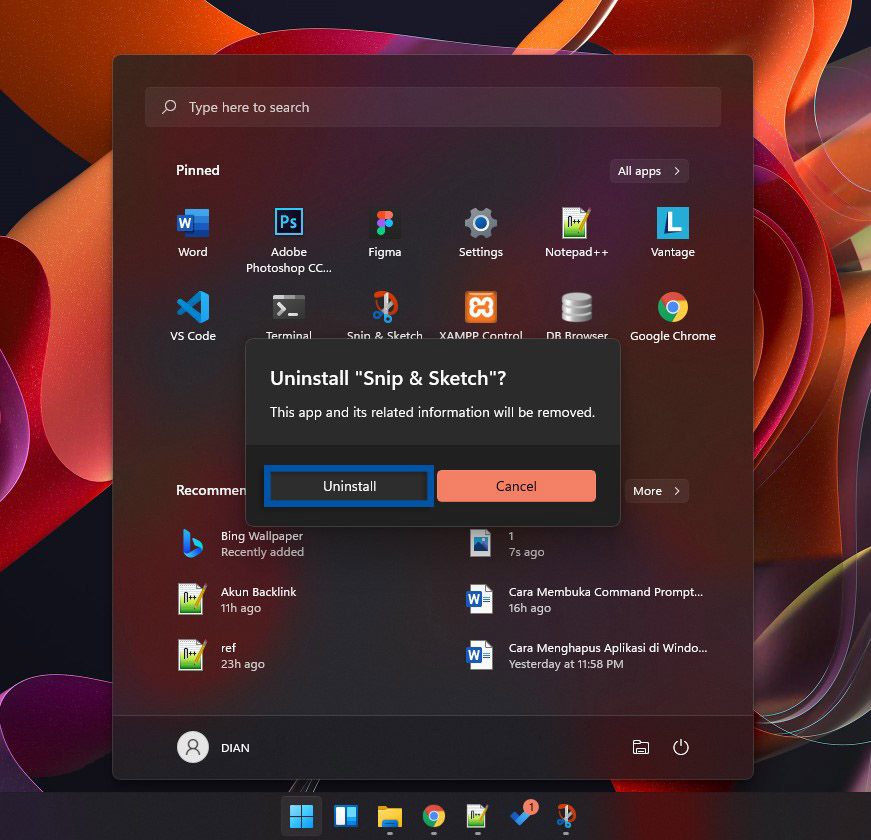Expand More recommended items

(656, 491)
